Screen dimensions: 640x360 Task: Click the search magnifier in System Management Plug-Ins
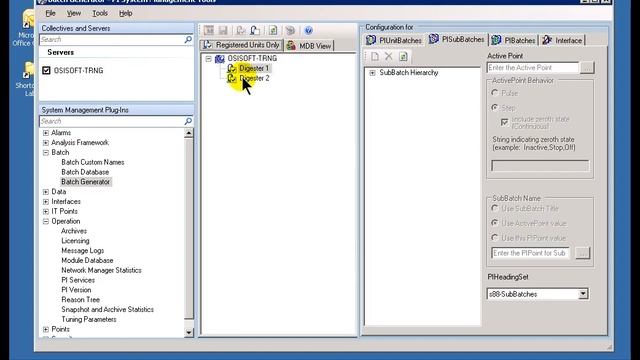coord(188,121)
